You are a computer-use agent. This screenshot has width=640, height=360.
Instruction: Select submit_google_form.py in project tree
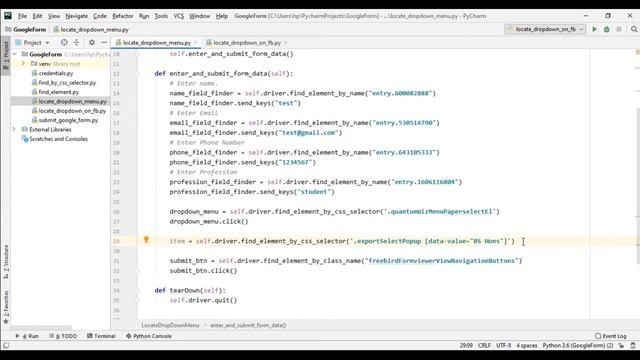[x=65, y=120]
